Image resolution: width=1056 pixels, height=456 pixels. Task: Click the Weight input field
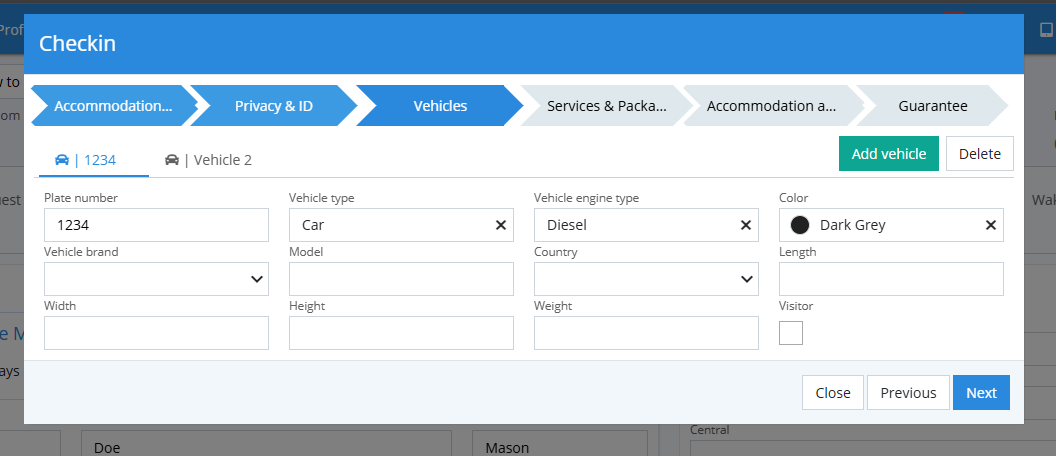647,333
